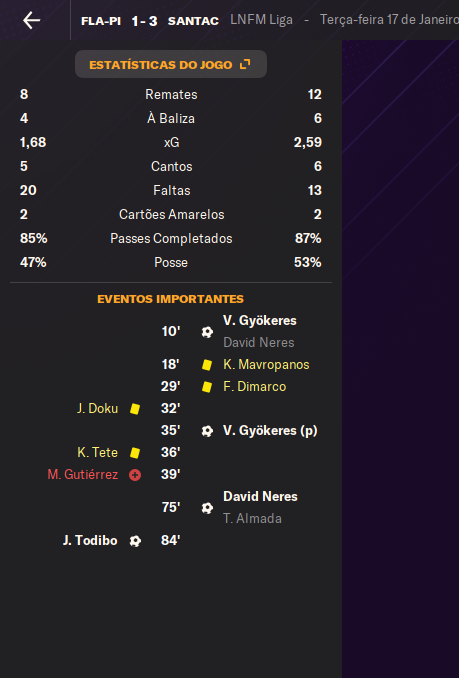
Task: Open the Estatísticas do Jogo button
Action: (171, 64)
